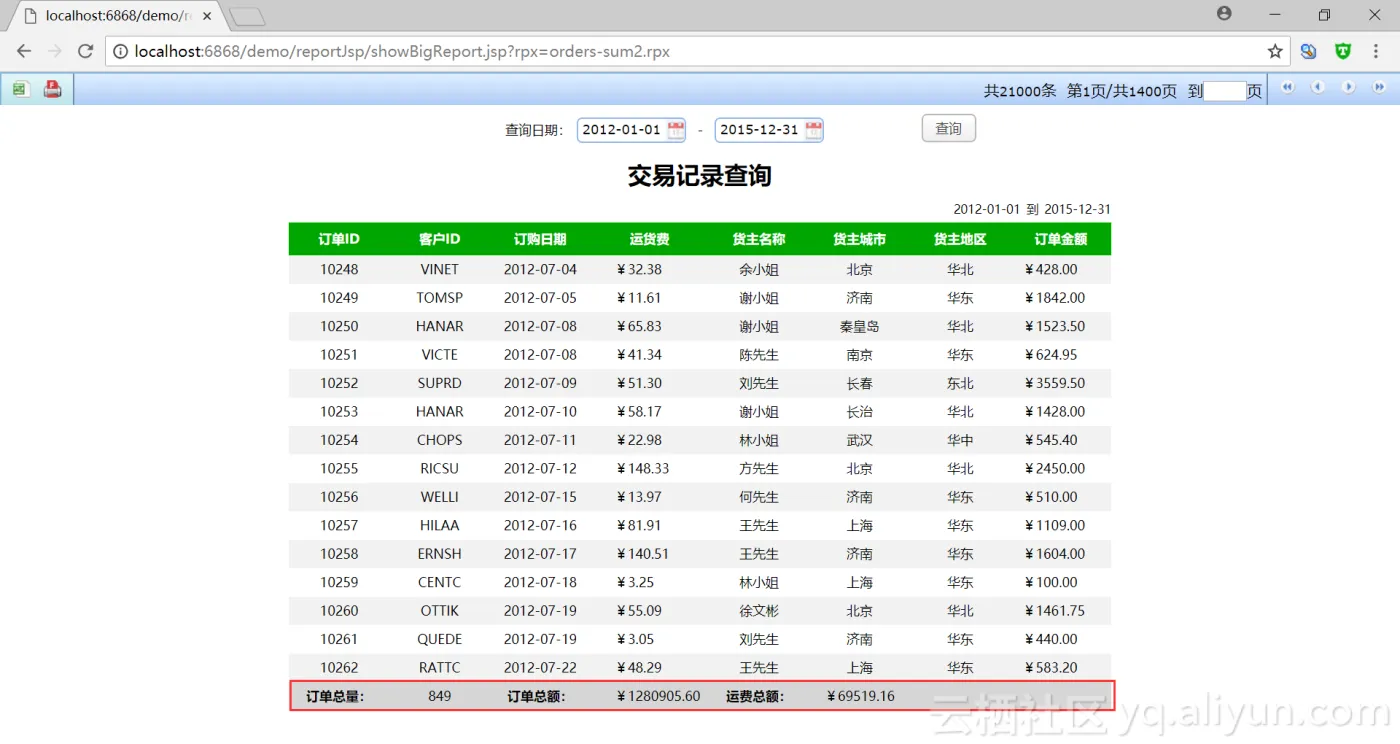
Task: Open a new browser tab
Action: (x=246, y=16)
